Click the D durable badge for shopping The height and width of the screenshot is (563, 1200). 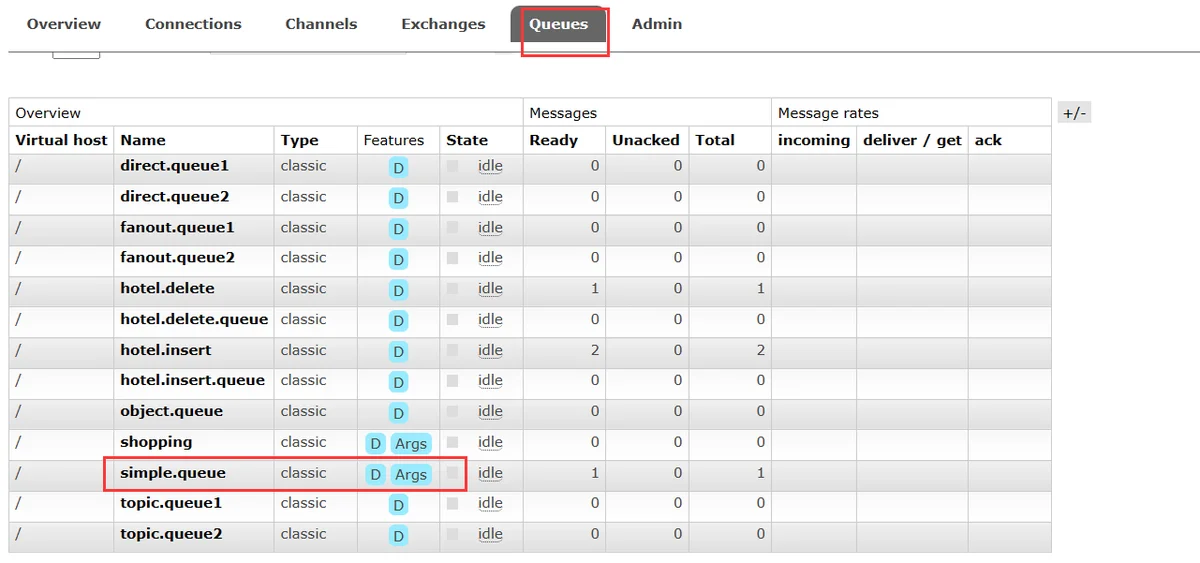coord(375,444)
